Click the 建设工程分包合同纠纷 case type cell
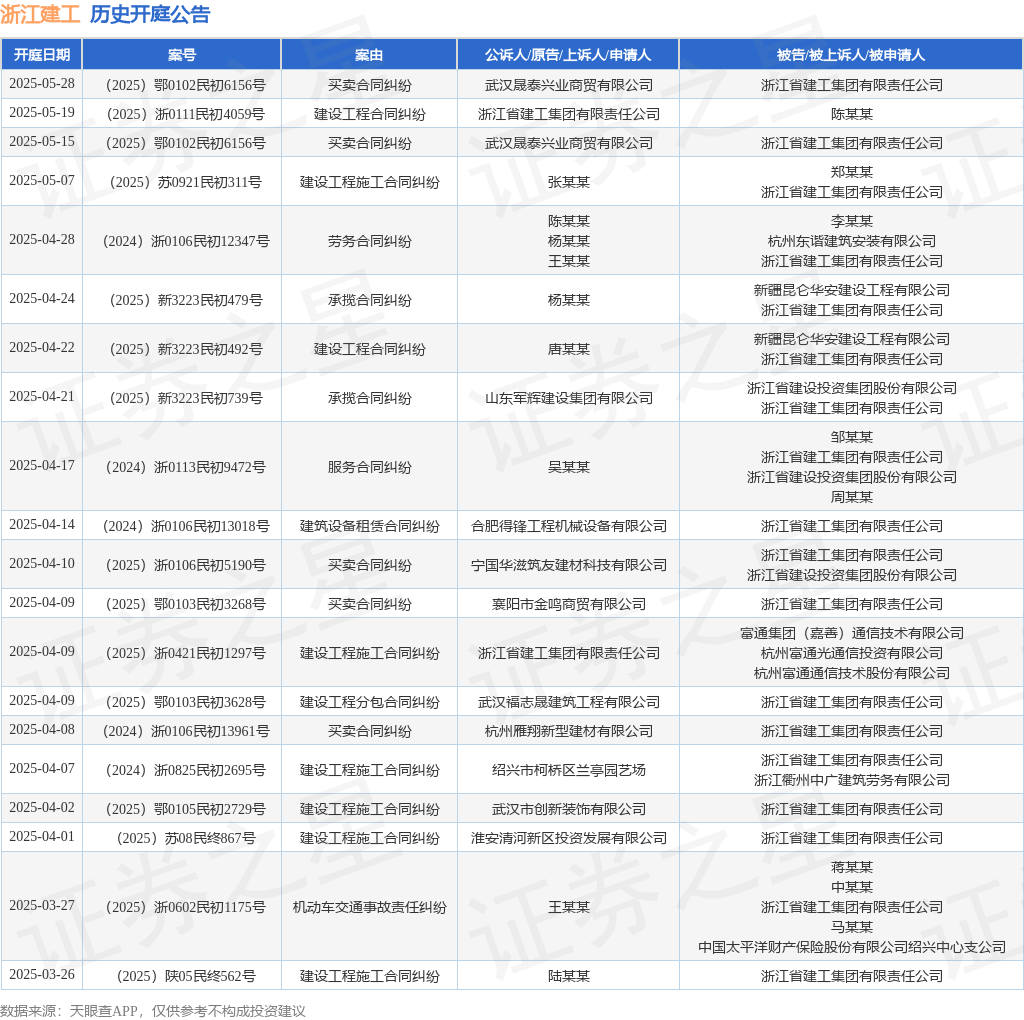 click(370, 703)
